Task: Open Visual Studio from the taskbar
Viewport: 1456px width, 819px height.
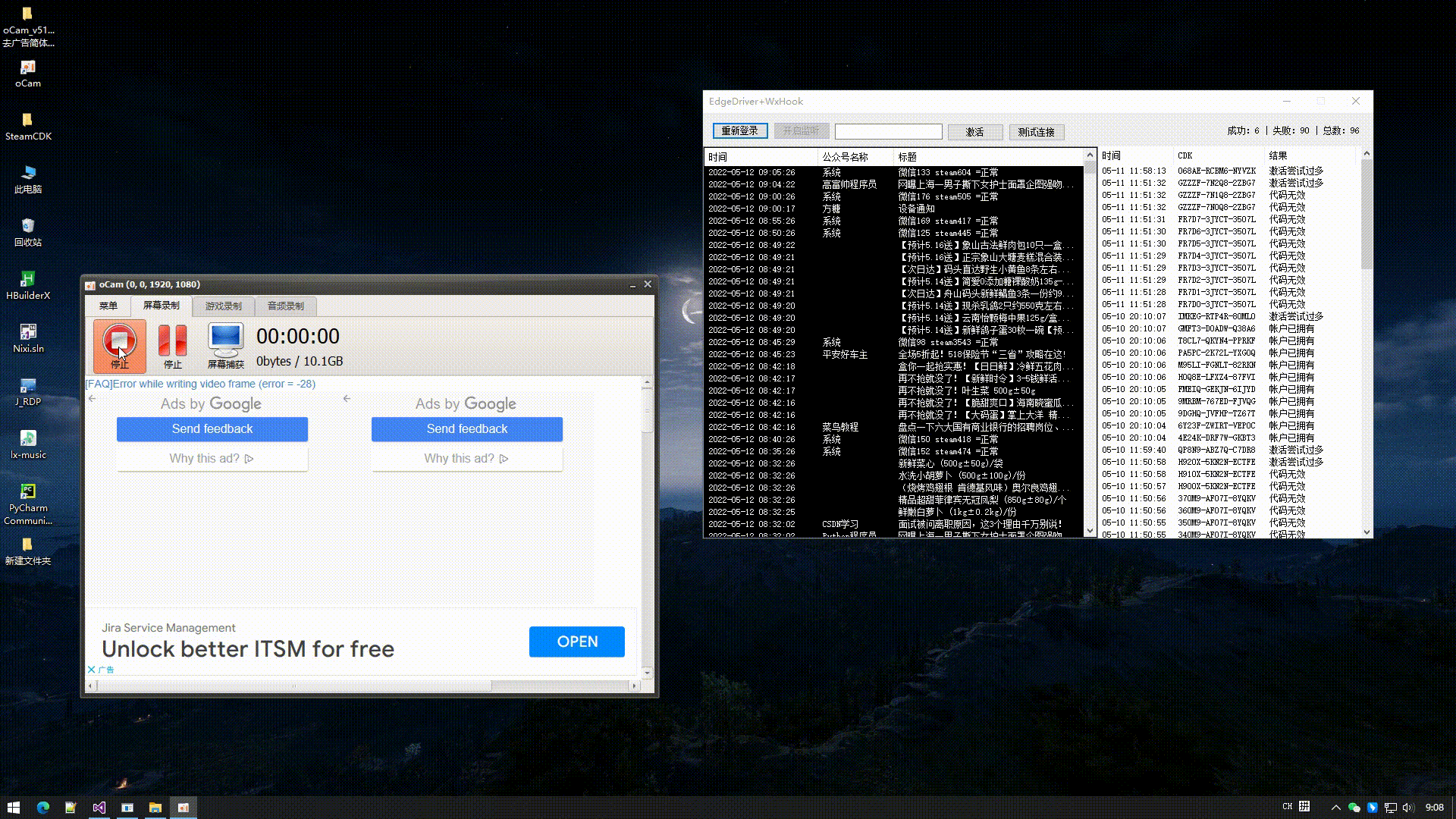Action: [x=99, y=808]
